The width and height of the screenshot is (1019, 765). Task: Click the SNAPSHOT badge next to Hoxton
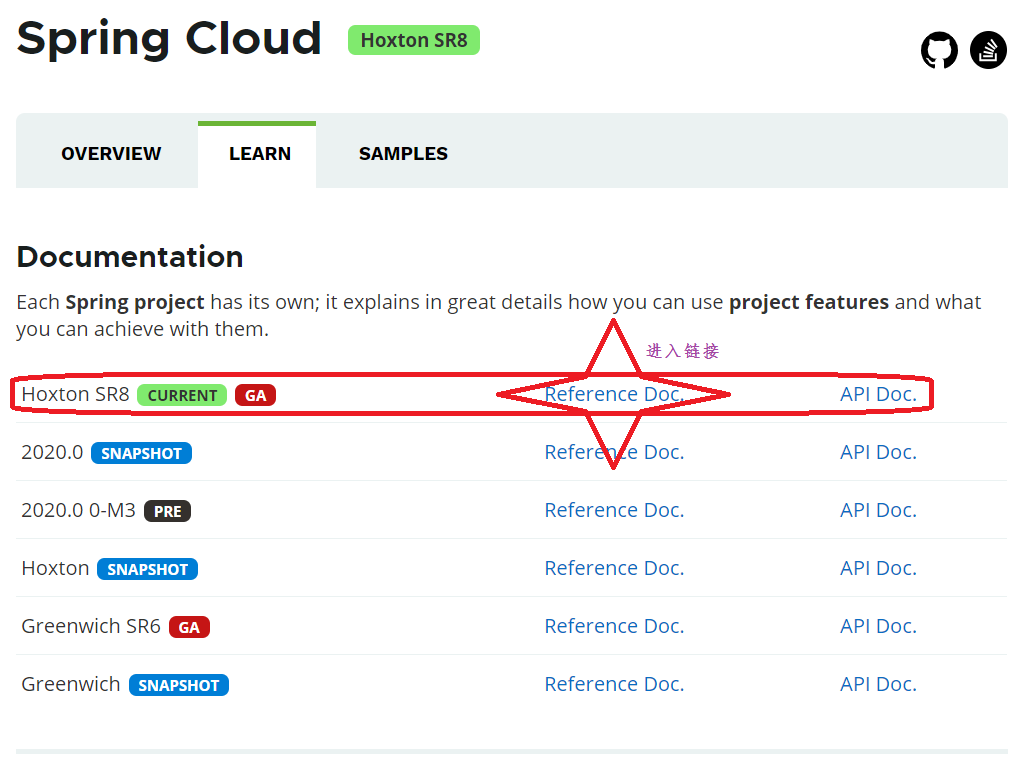tap(148, 569)
